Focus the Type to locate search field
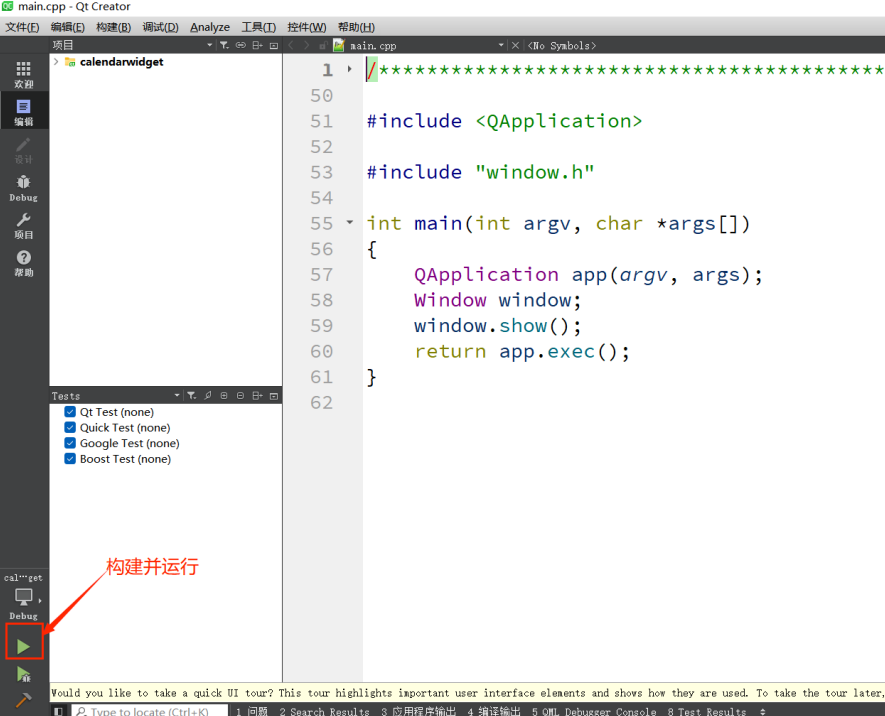The height and width of the screenshot is (716, 885). click(150, 711)
